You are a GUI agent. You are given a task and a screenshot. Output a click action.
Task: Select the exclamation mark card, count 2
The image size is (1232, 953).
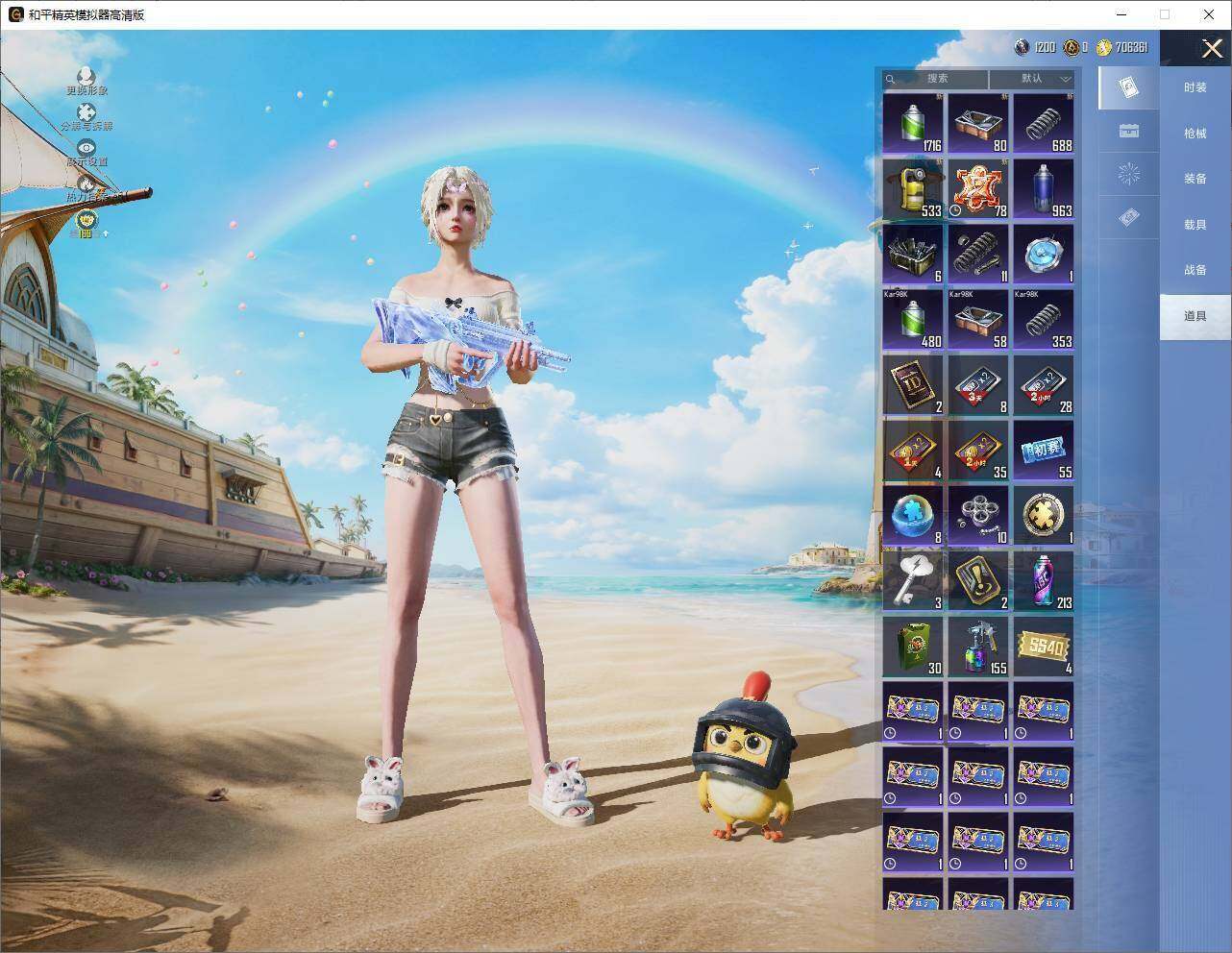tap(978, 580)
